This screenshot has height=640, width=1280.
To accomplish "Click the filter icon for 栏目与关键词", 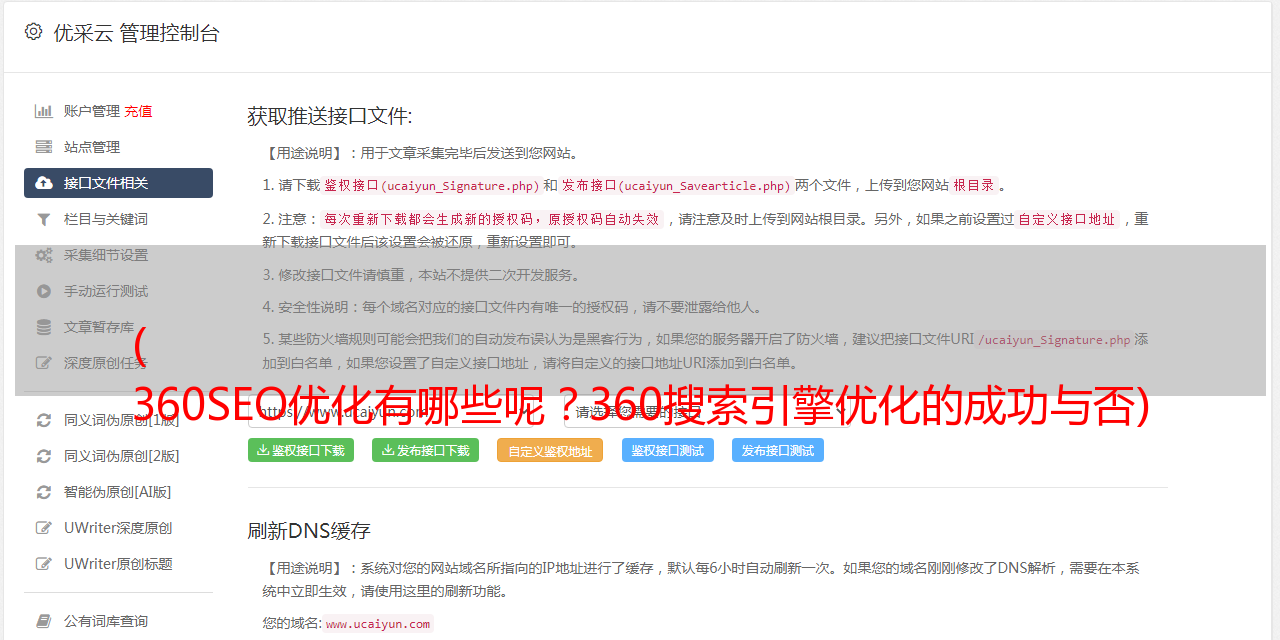I will [x=44, y=219].
